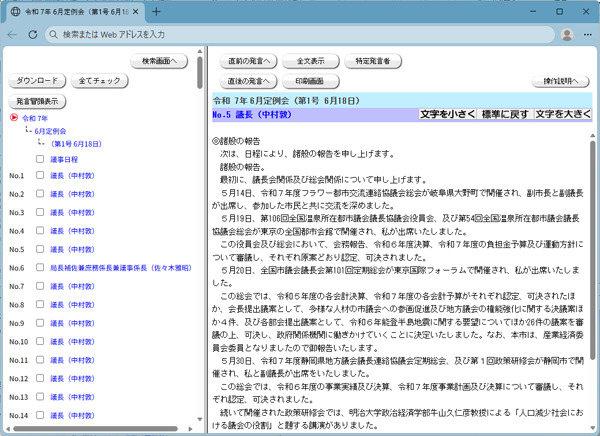Click the left pane horizontal scrollbar thumb
The image size is (600, 436).
95,429
